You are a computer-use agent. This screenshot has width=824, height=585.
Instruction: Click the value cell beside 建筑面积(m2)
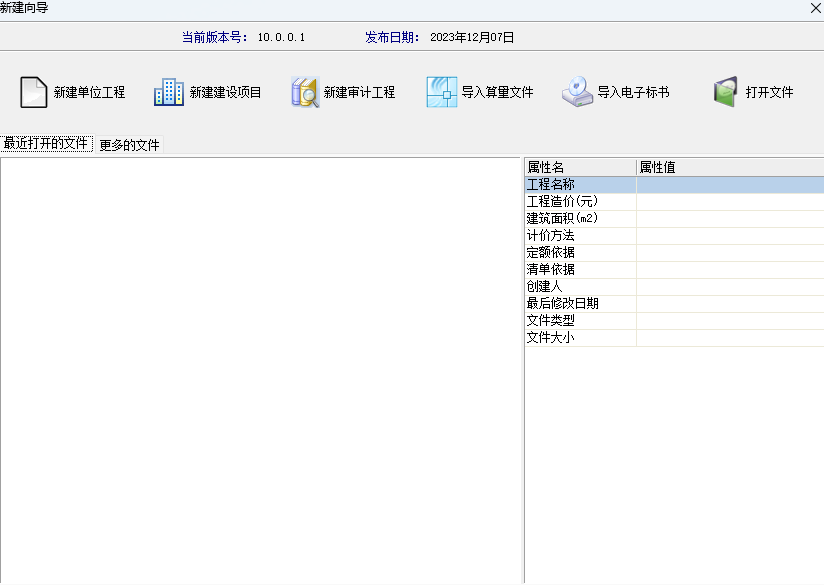[729, 218]
